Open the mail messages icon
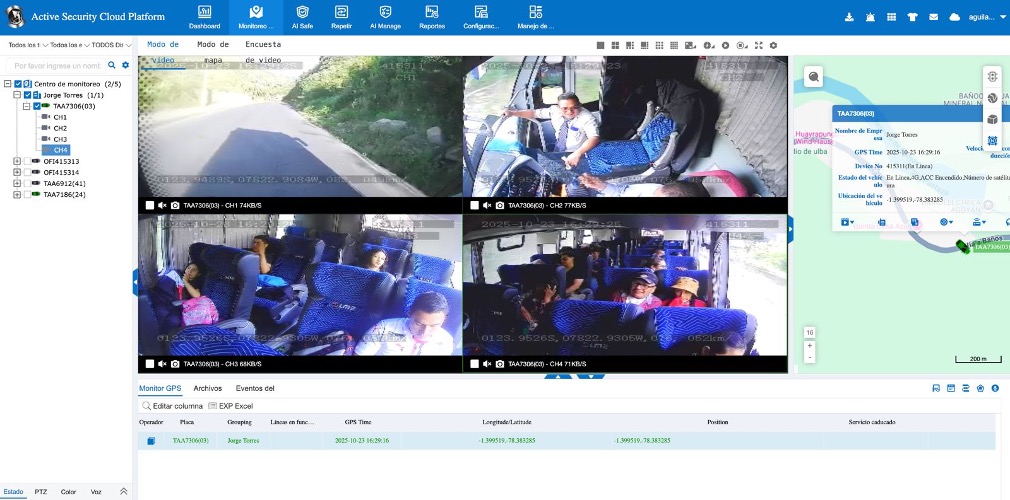The image size is (1010, 500). pyautogui.click(x=933, y=17)
